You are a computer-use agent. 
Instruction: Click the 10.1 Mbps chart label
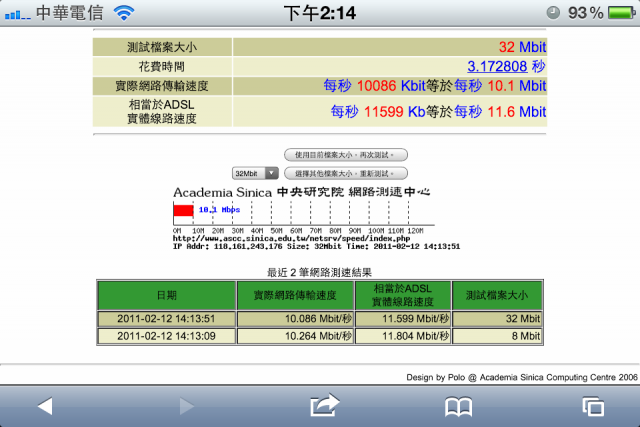pos(219,210)
